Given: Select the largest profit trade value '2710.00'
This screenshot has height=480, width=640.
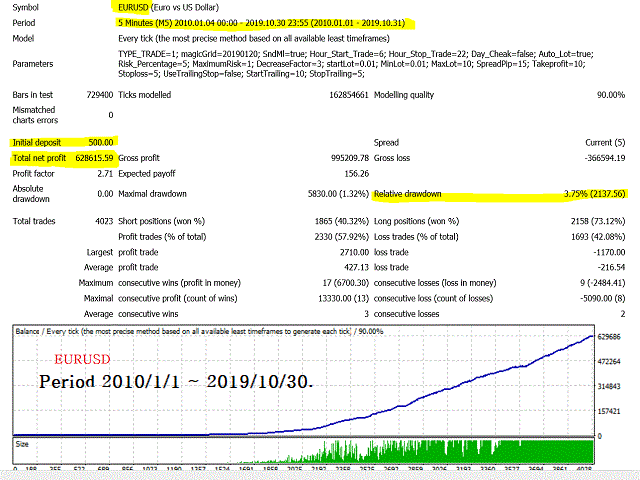Looking at the screenshot, I should [x=354, y=252].
